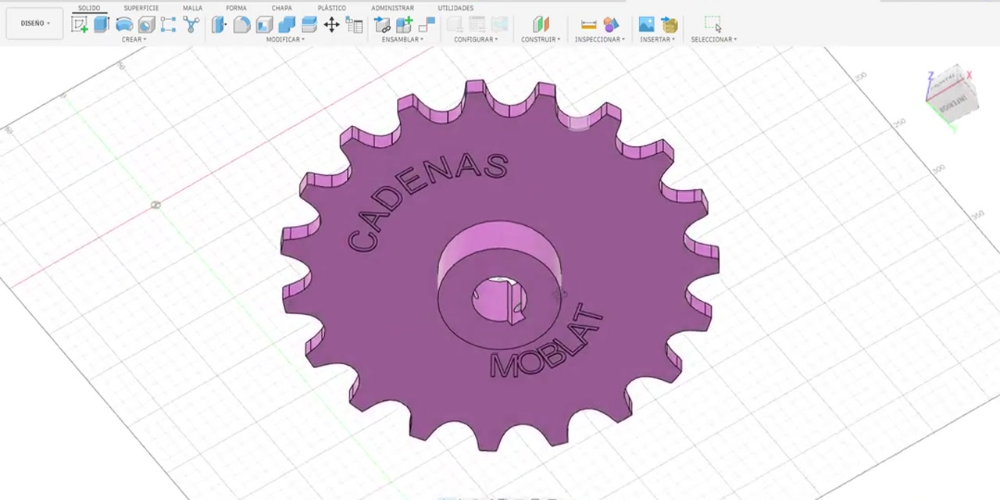
Task: Click the CADENAS embossed text on sprocket
Action: click(x=427, y=201)
